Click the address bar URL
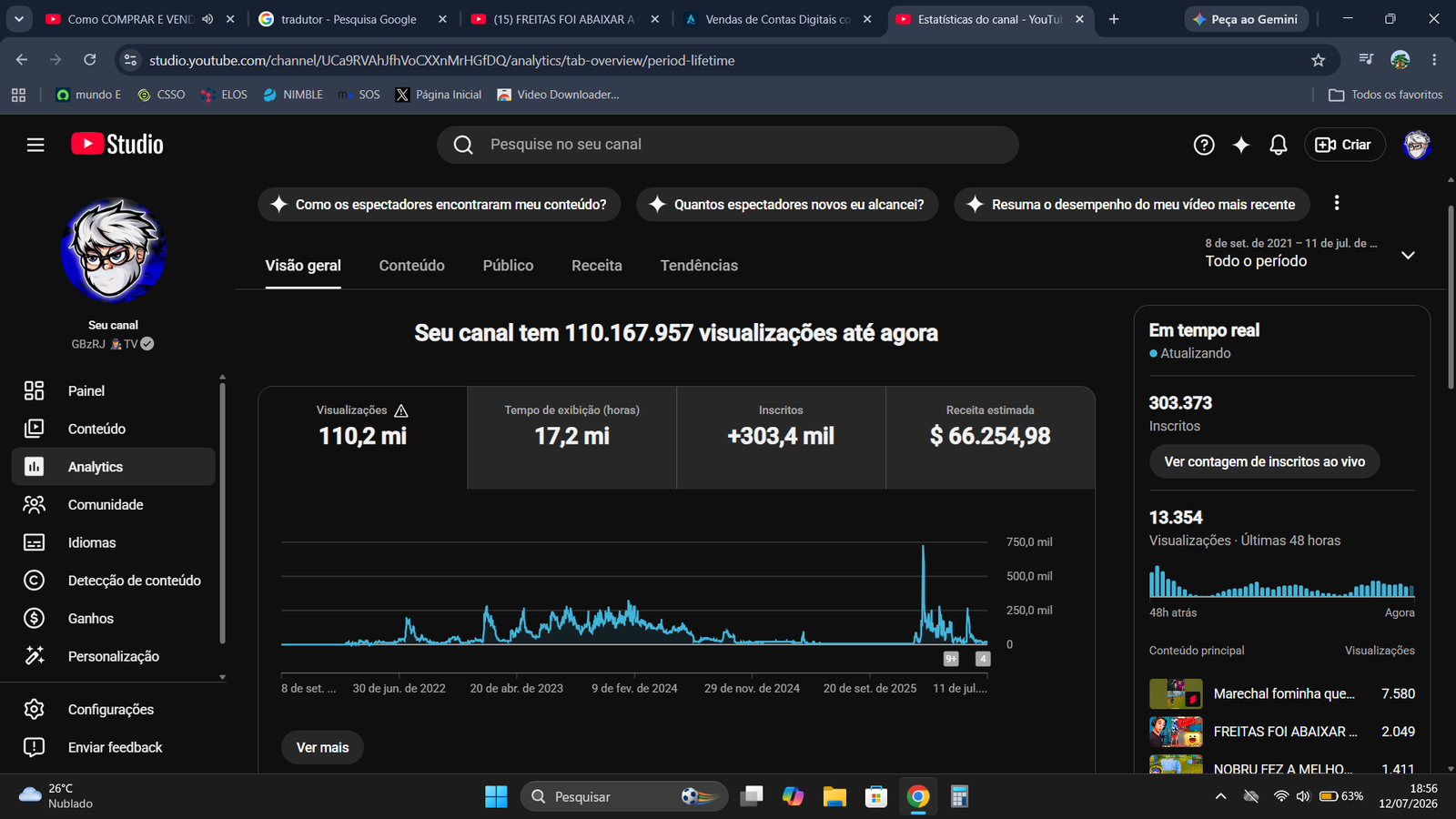This screenshot has width=1456, height=819. (x=441, y=60)
